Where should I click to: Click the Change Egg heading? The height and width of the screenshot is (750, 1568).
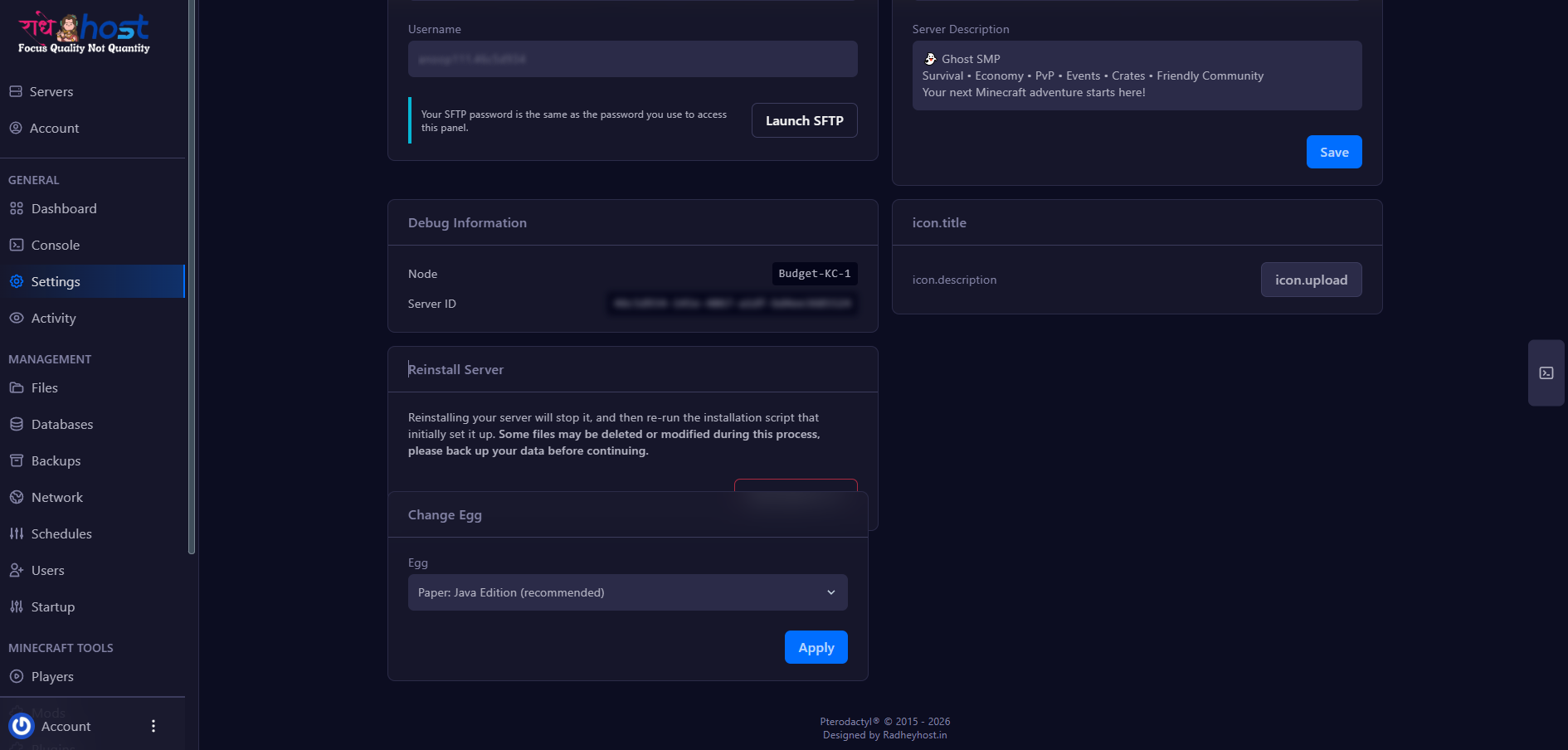coord(445,514)
